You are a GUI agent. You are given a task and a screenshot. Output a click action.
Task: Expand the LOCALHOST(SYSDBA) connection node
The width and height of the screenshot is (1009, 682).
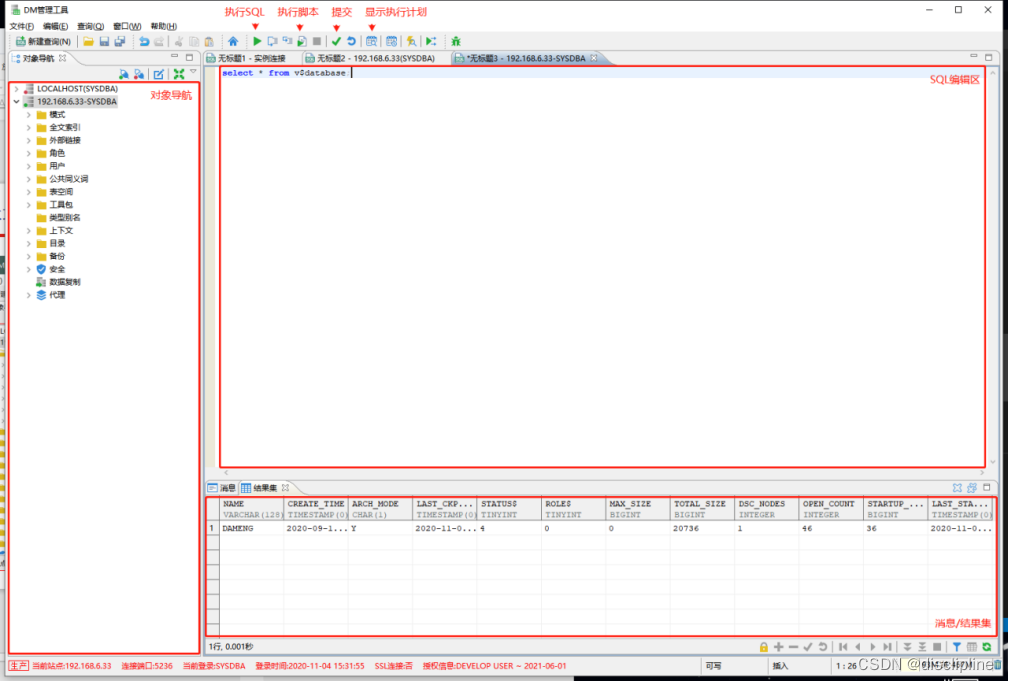pos(17,89)
